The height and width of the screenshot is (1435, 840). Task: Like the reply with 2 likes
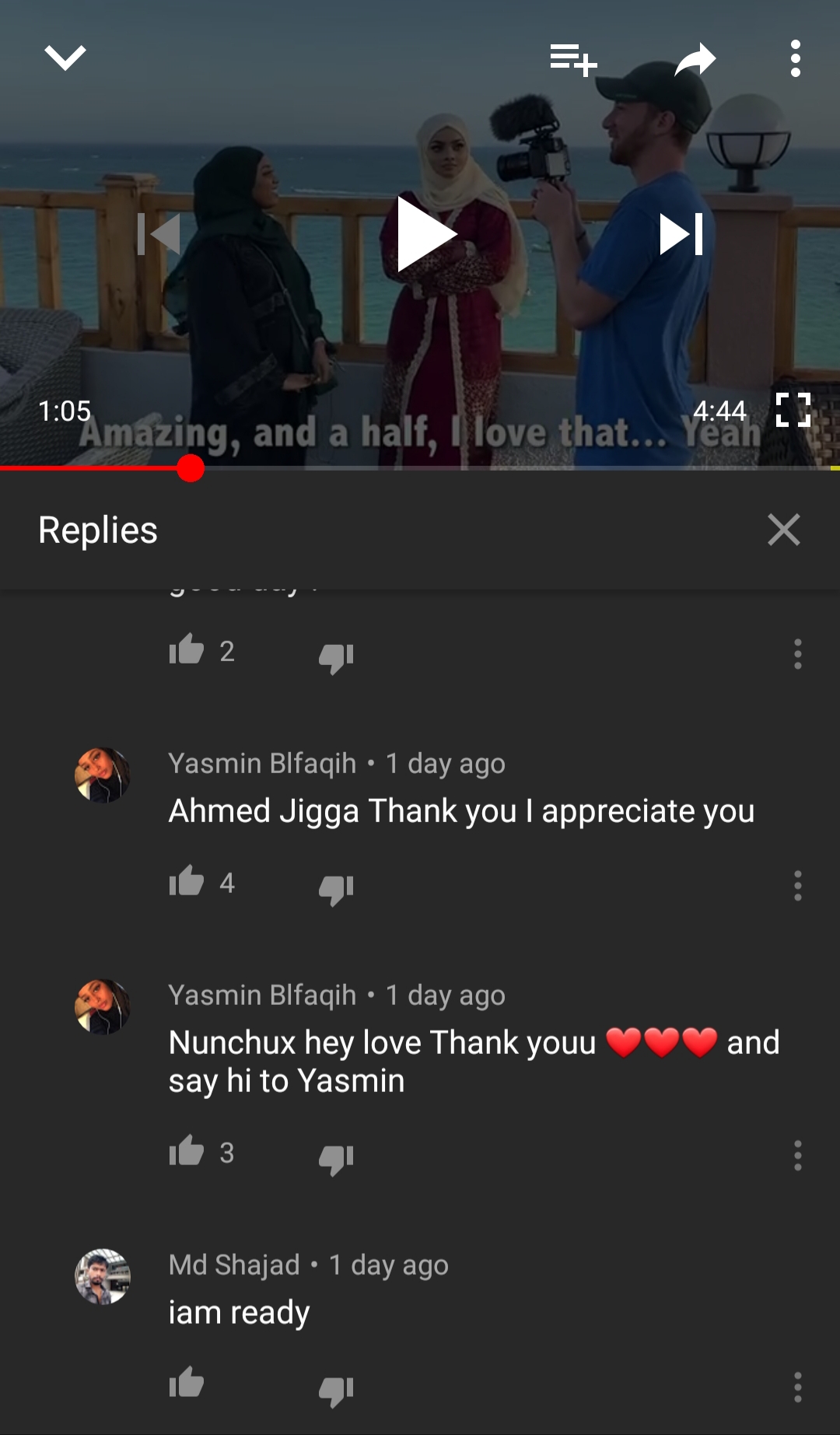coord(187,650)
